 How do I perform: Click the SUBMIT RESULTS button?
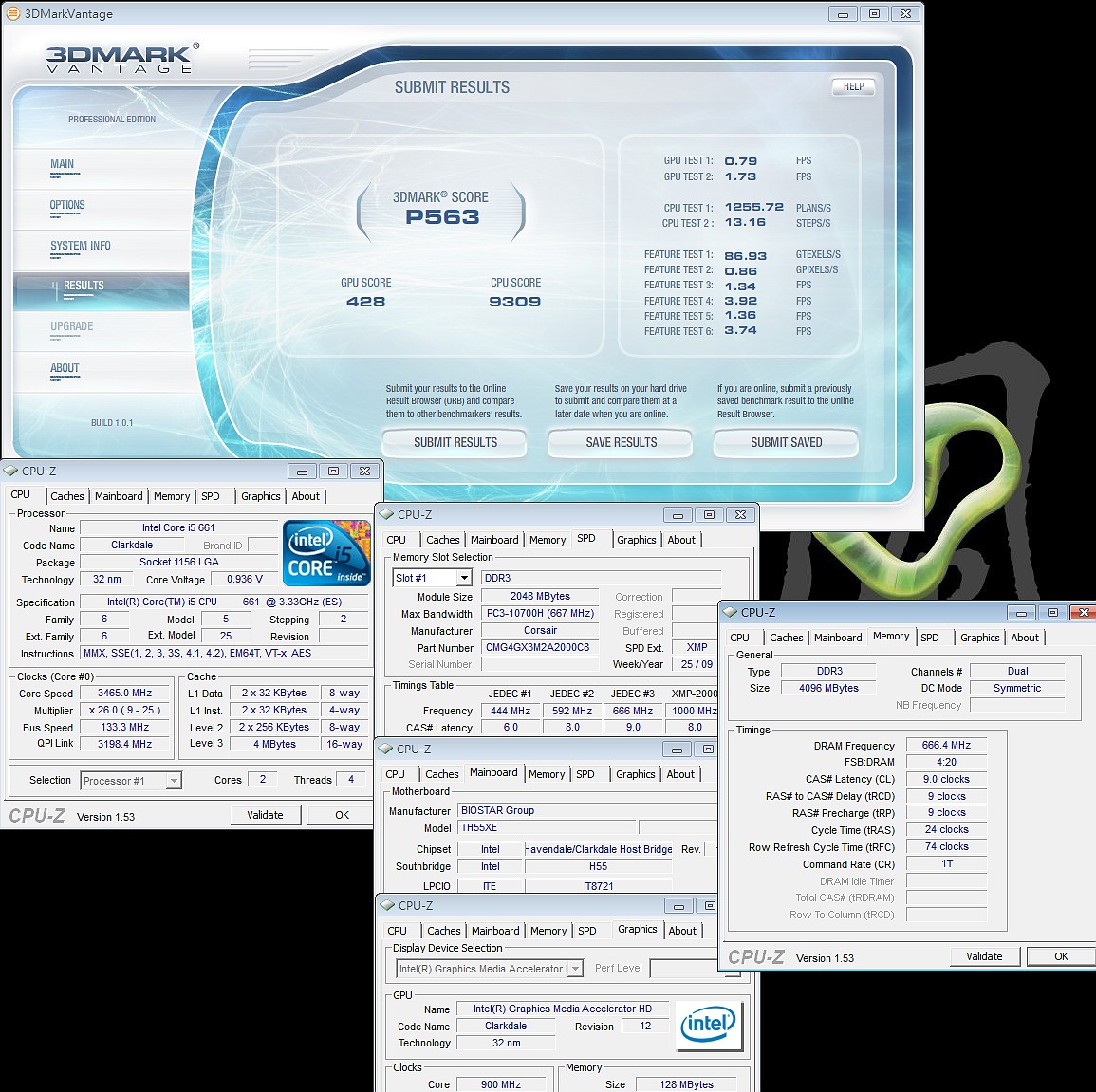455,442
